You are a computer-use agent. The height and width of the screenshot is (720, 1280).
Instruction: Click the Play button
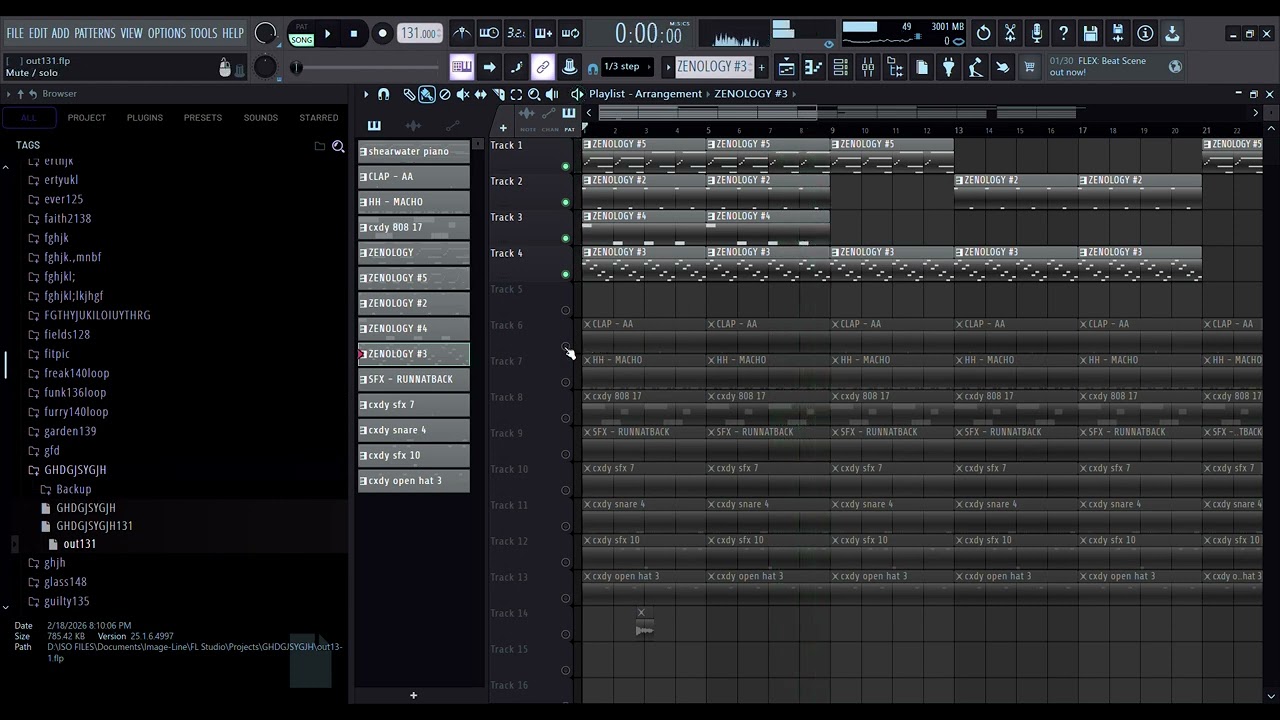[327, 33]
